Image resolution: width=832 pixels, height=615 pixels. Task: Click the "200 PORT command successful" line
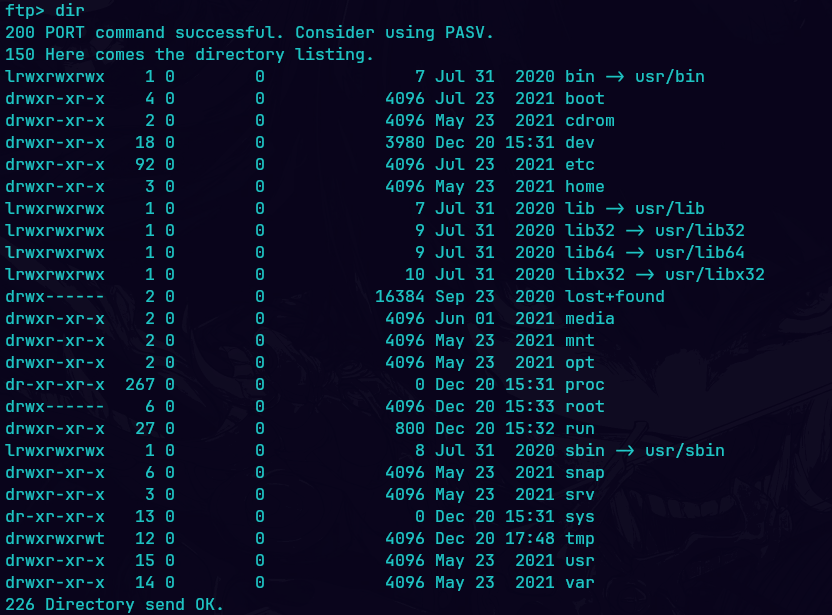click(249, 33)
